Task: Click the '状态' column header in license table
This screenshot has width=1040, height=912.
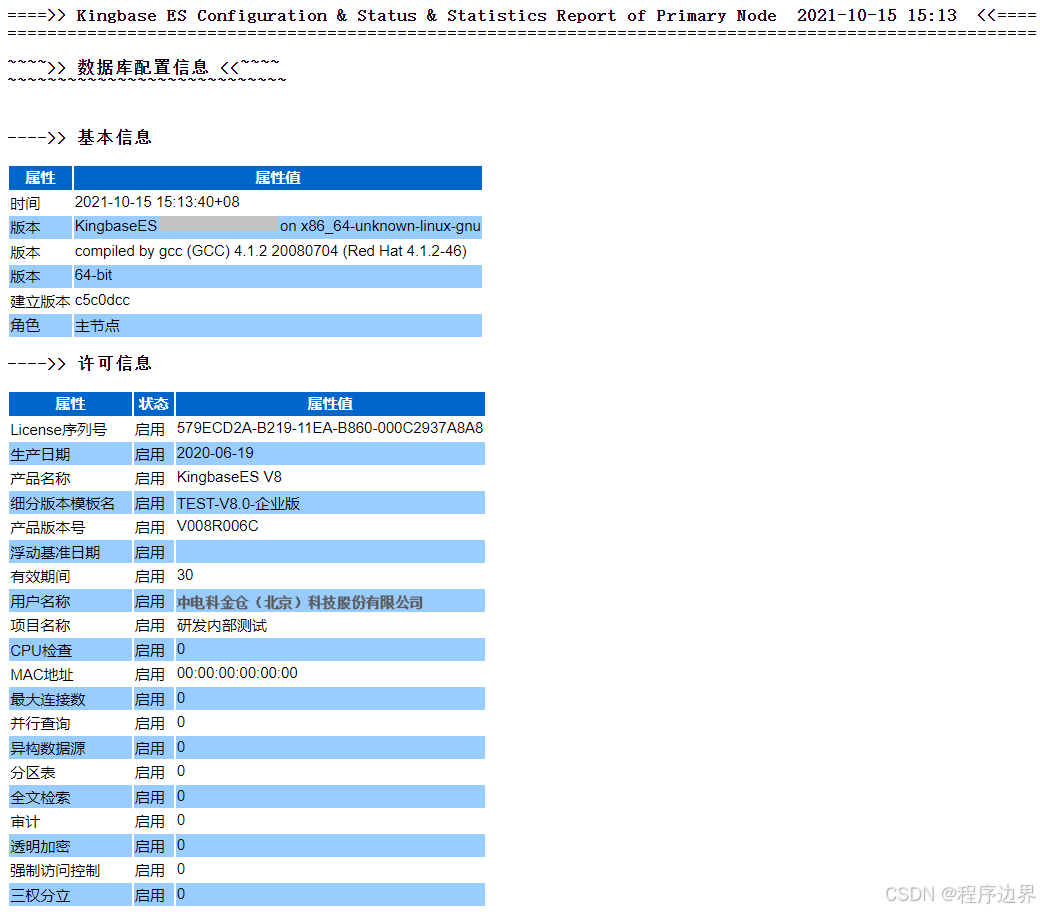Action: click(154, 404)
